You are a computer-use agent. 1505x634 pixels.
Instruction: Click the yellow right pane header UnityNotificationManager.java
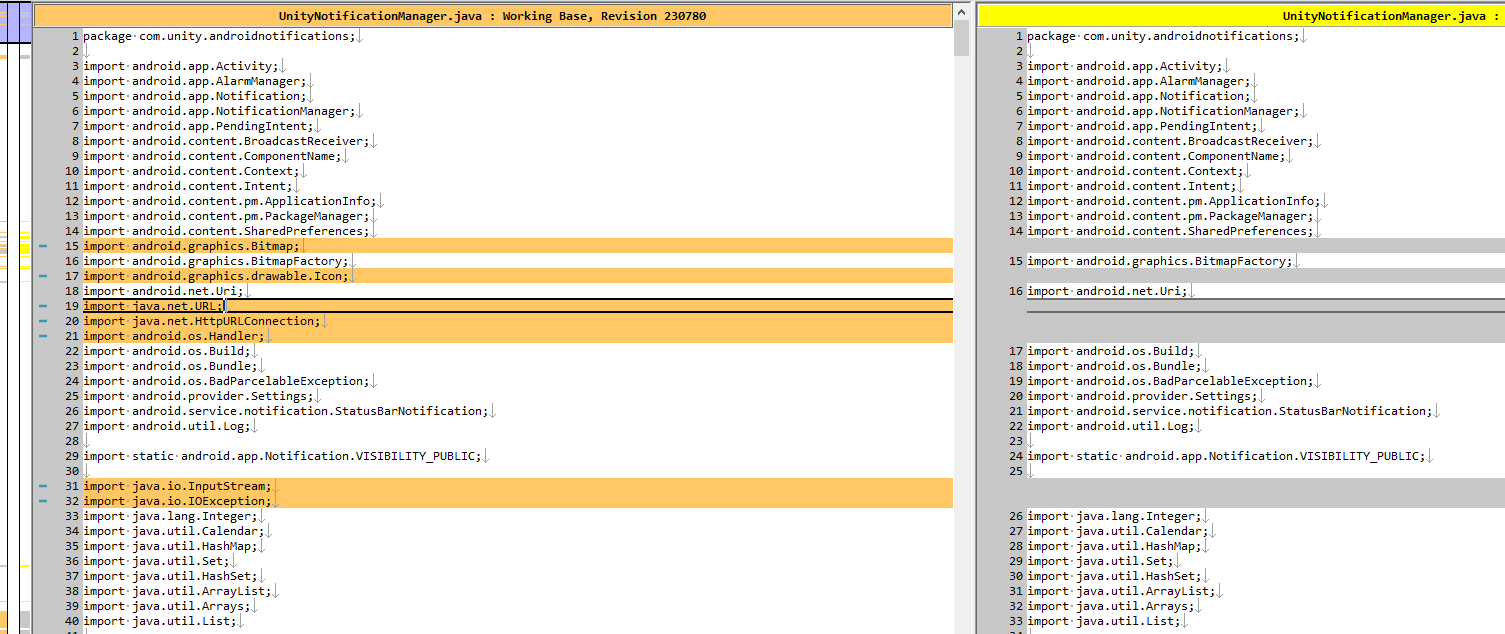pyautogui.click(x=1241, y=16)
